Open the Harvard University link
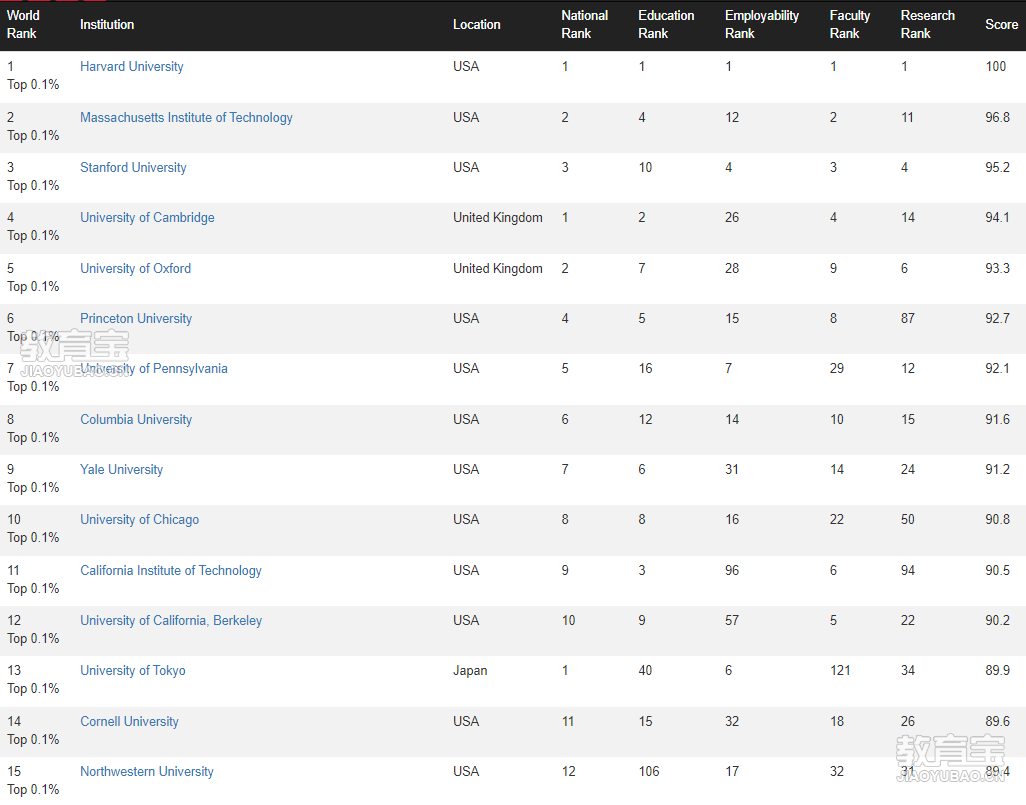Screen dimensions: 1026x805 tap(132, 67)
